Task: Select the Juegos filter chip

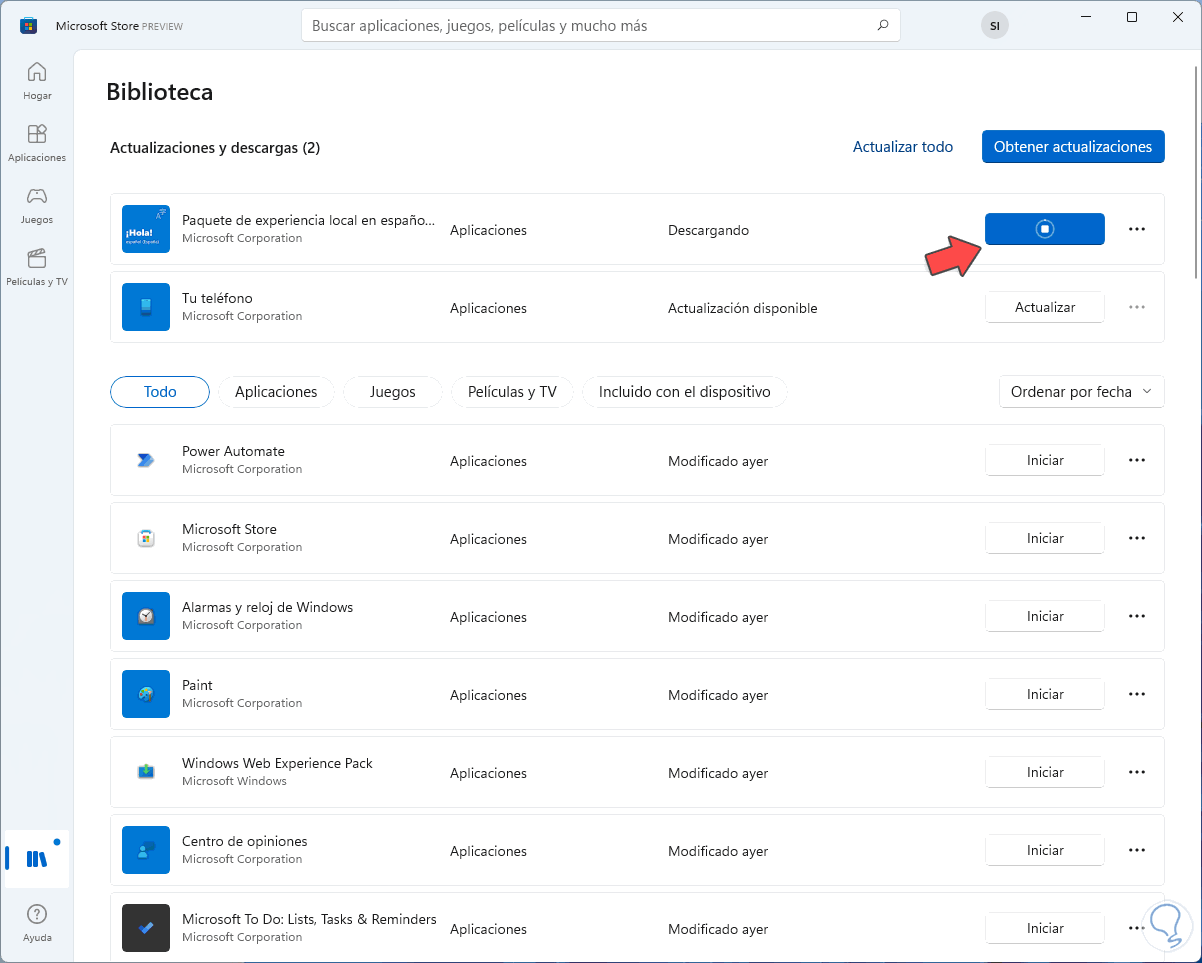Action: [392, 392]
